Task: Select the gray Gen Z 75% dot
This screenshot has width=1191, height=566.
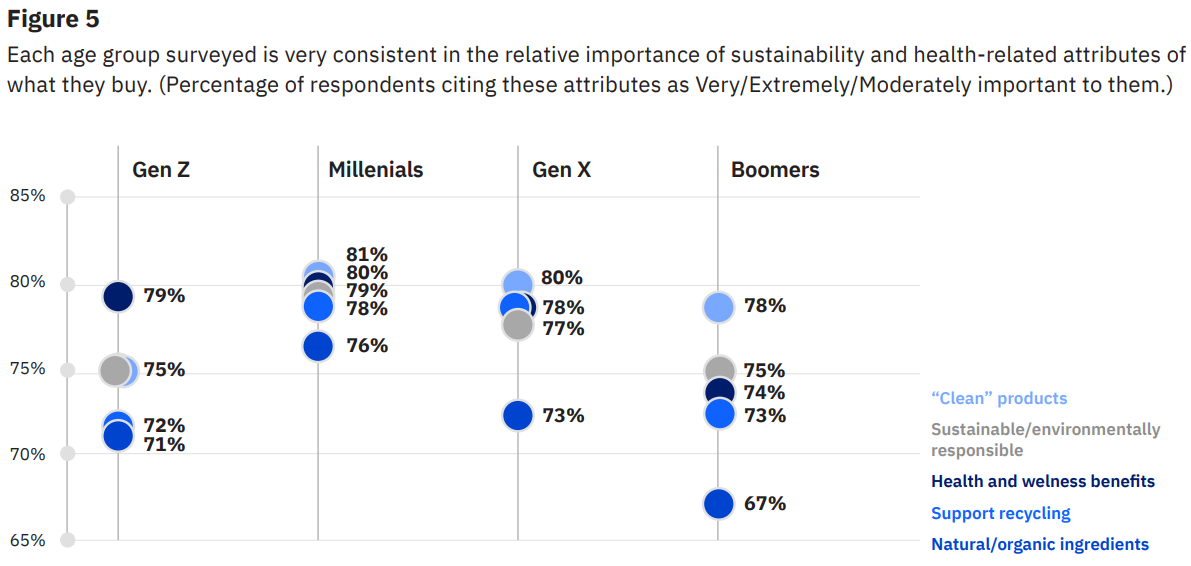Action: point(115,370)
